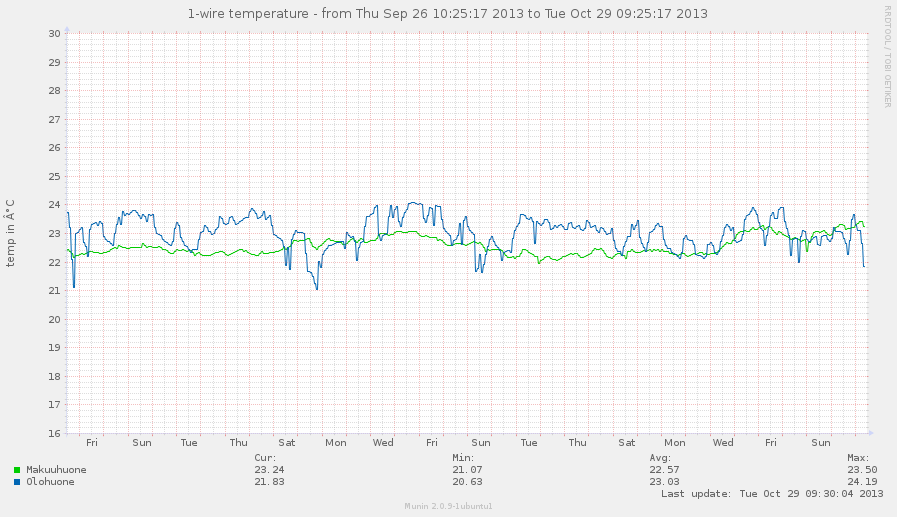The height and width of the screenshot is (517, 897).
Task: Click the green Makuuhuone legend swatch
Action: (17, 470)
